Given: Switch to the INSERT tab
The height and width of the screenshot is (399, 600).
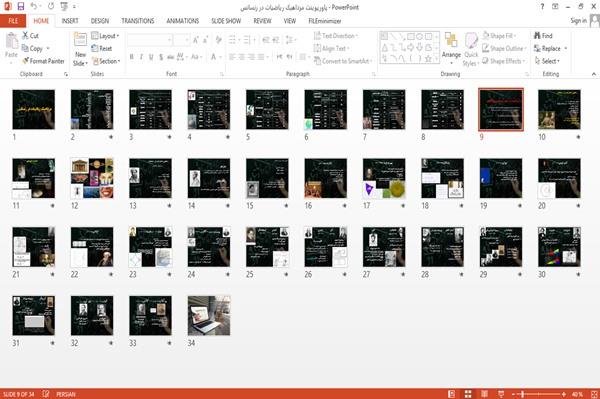Looking at the screenshot, I should (70, 21).
